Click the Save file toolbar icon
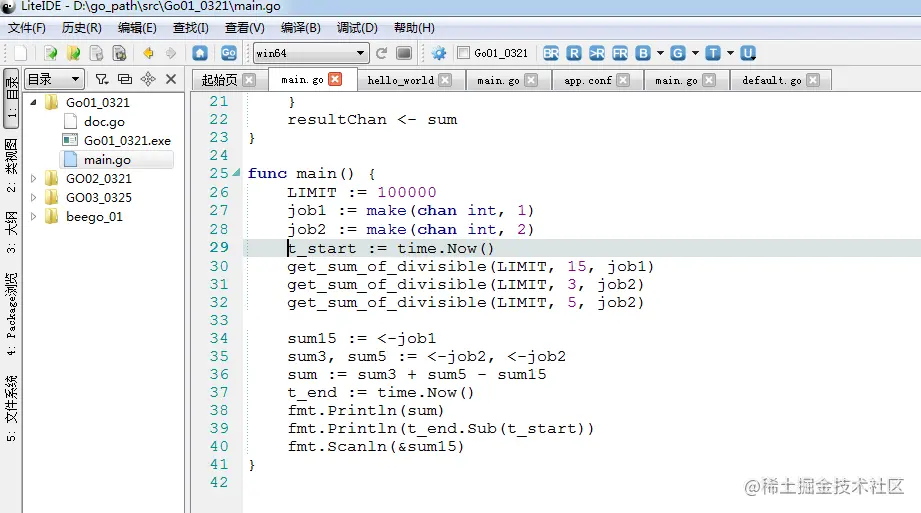Screen dimensions: 921x513 tap(96, 53)
